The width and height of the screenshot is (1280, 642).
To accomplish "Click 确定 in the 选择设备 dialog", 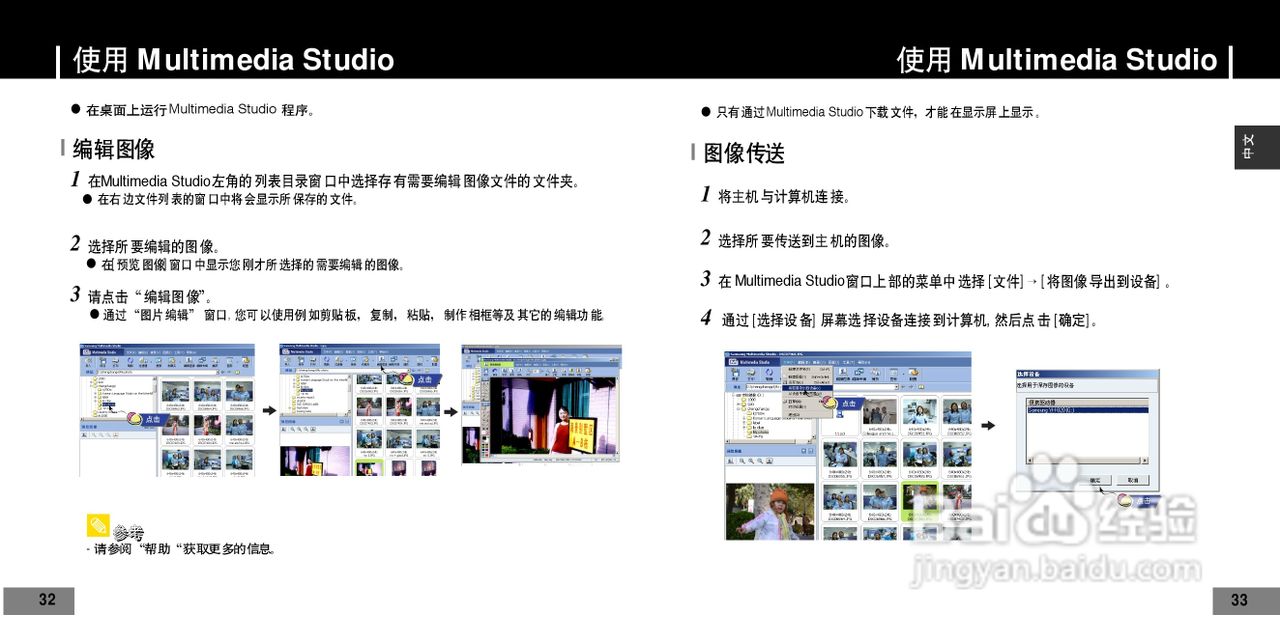I will coord(1095,480).
